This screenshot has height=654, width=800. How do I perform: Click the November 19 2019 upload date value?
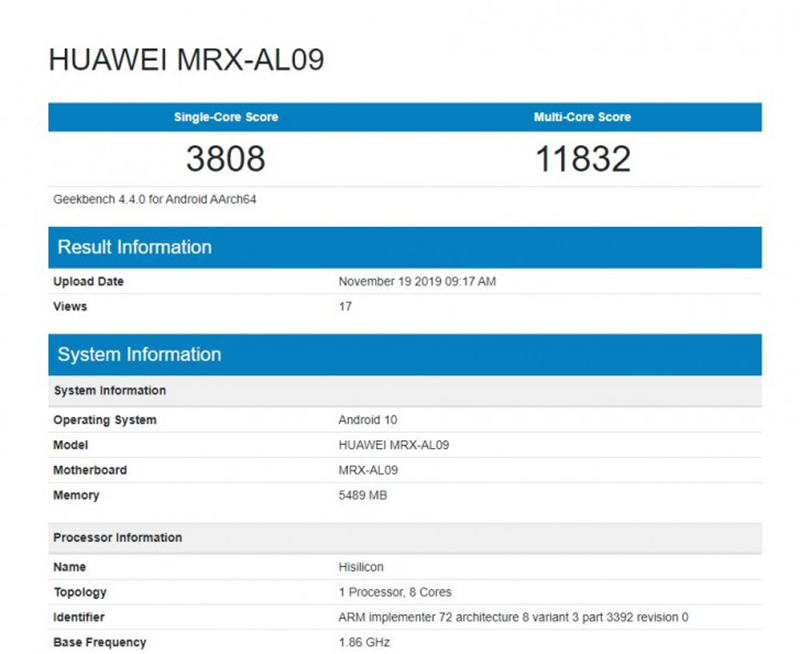click(417, 282)
